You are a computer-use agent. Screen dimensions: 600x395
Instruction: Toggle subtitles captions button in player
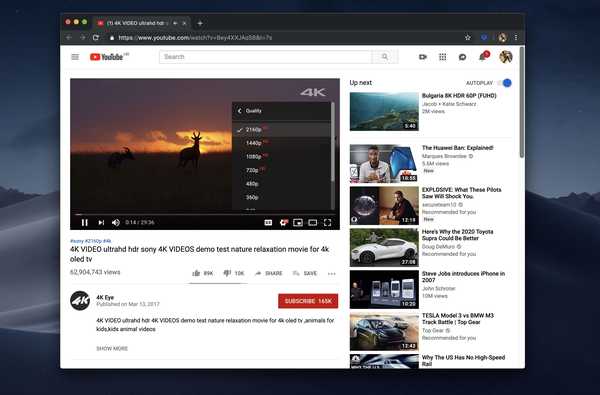coord(268,222)
